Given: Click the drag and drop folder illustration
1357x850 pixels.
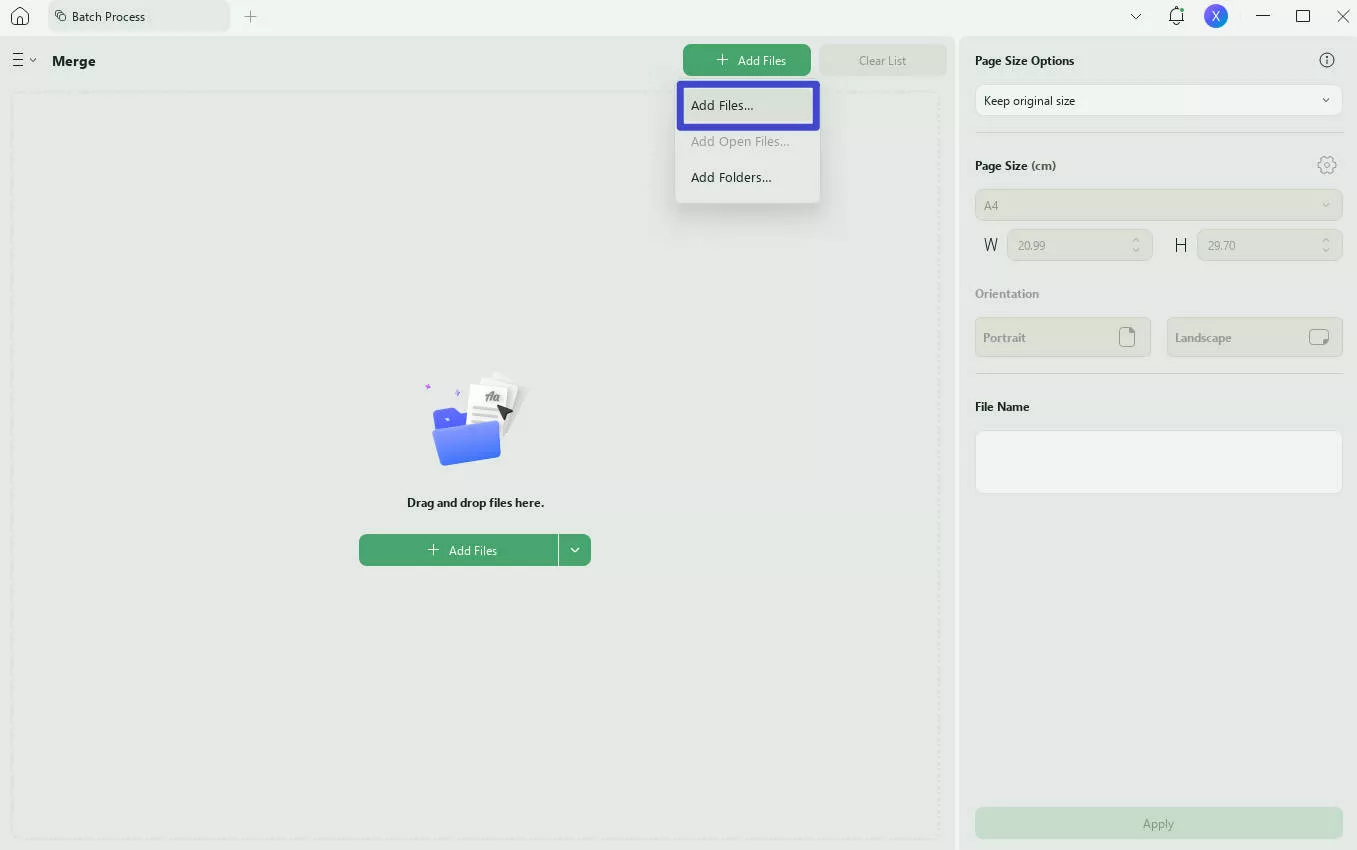Looking at the screenshot, I should (476, 421).
